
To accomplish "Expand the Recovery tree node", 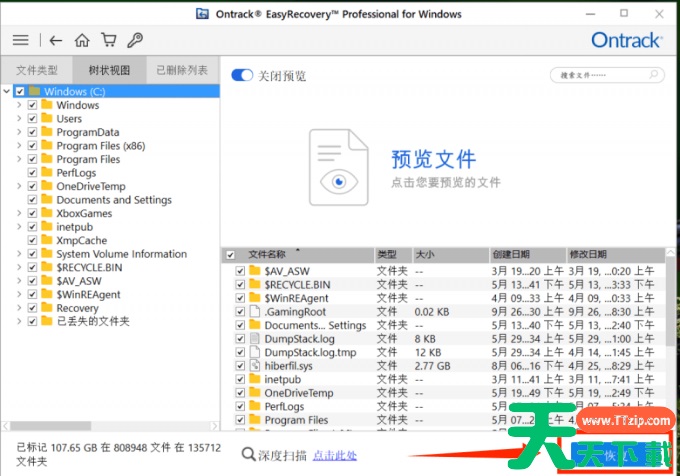I will tap(19, 307).
